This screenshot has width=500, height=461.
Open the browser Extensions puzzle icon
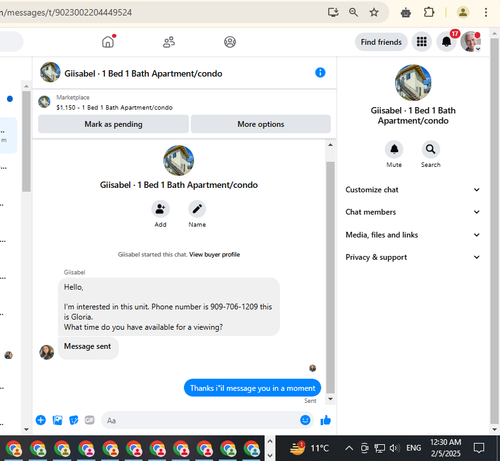point(429,13)
